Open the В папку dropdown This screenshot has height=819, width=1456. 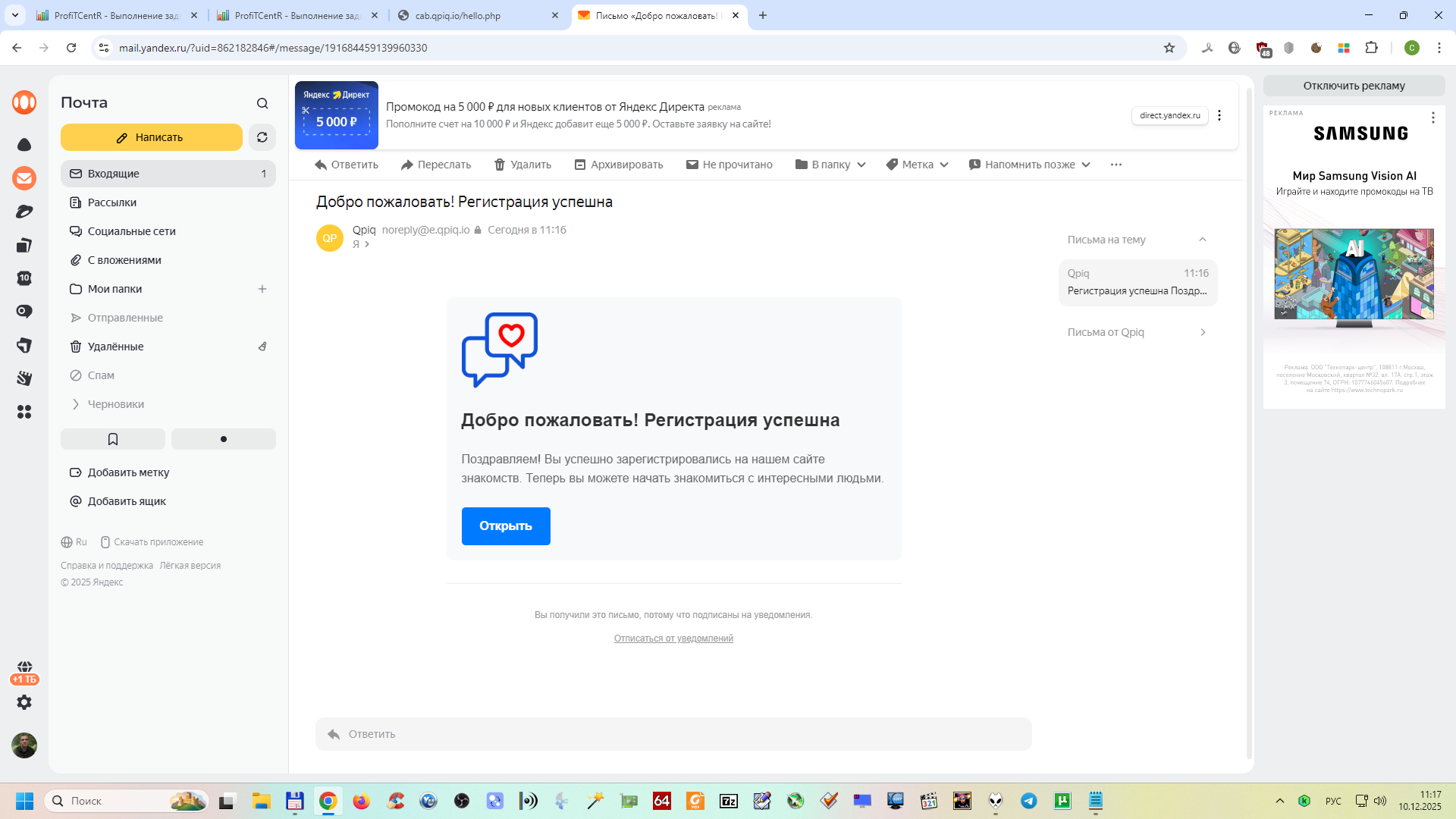[x=830, y=165]
